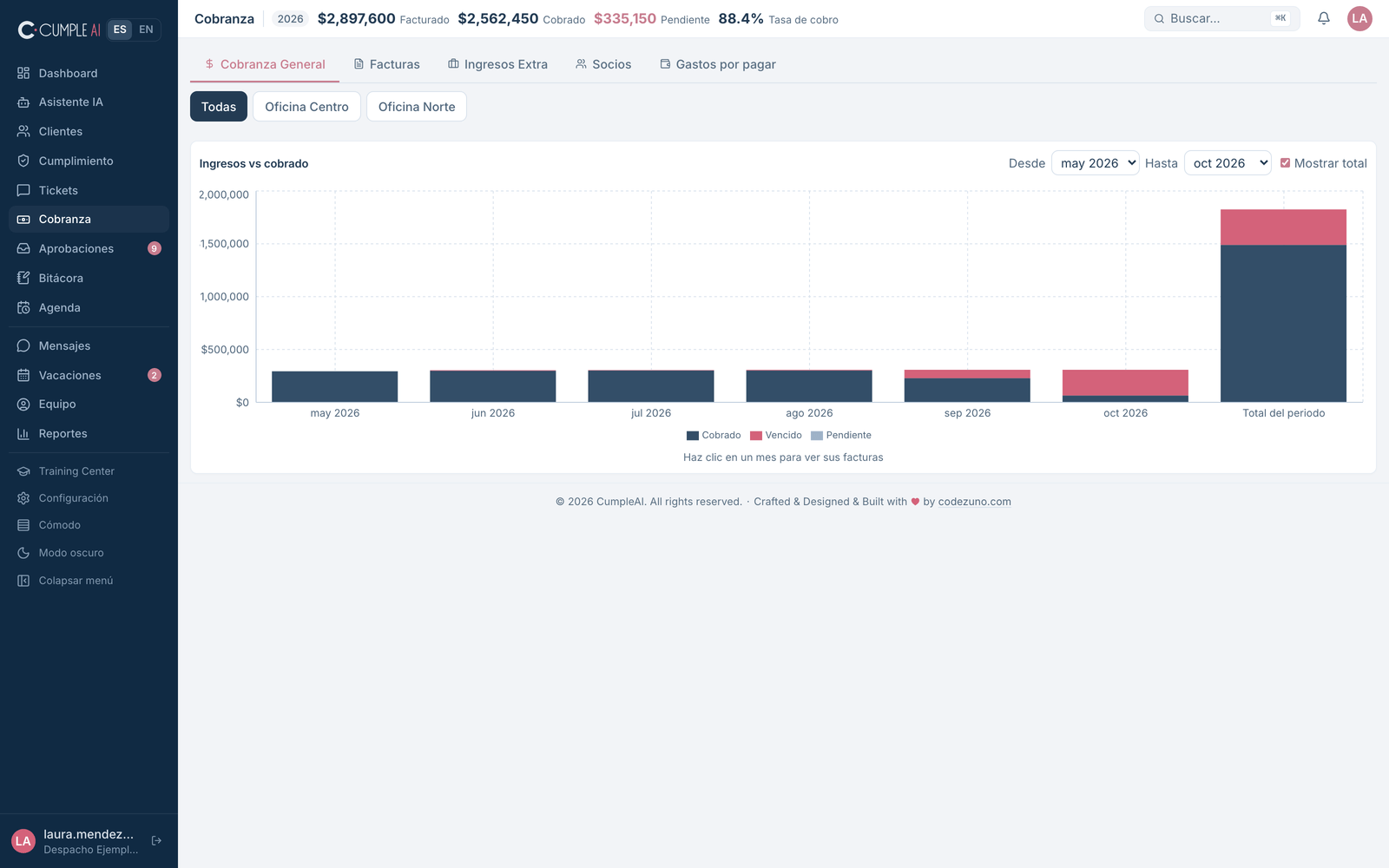Open Asistente IA robot icon in sidebar

pos(23,102)
